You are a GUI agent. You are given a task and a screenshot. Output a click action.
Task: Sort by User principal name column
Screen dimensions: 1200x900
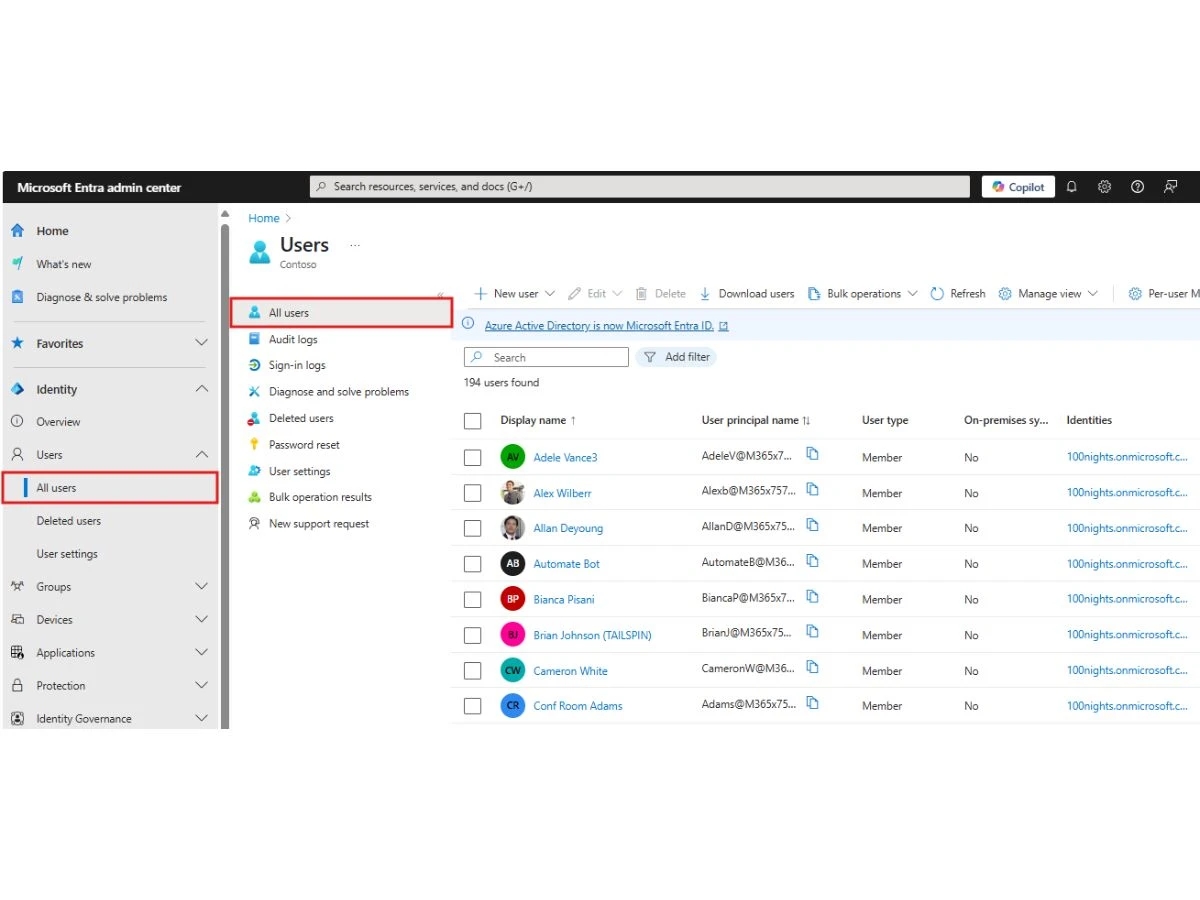click(756, 420)
